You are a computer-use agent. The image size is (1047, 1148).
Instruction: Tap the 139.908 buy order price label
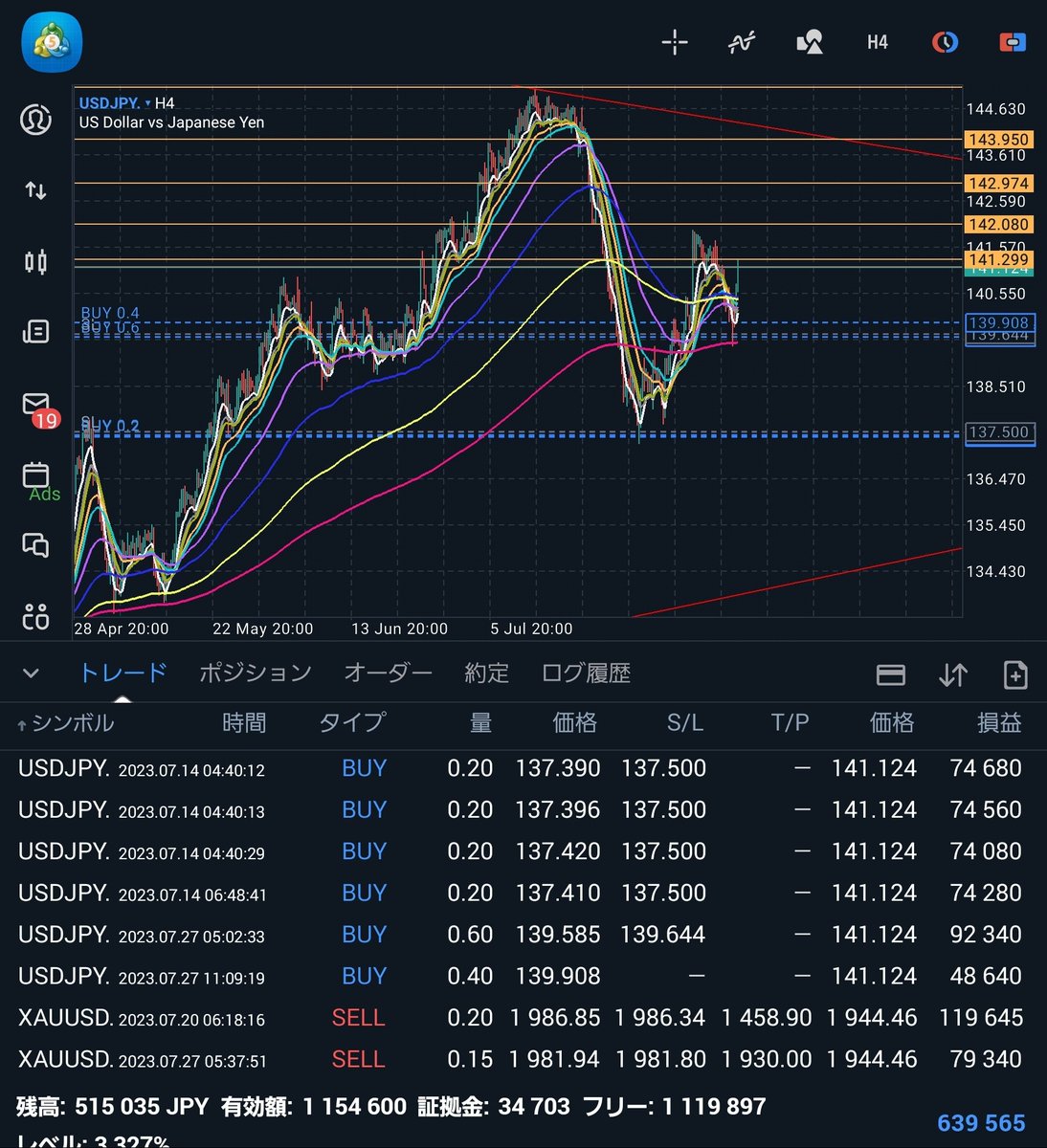click(999, 322)
